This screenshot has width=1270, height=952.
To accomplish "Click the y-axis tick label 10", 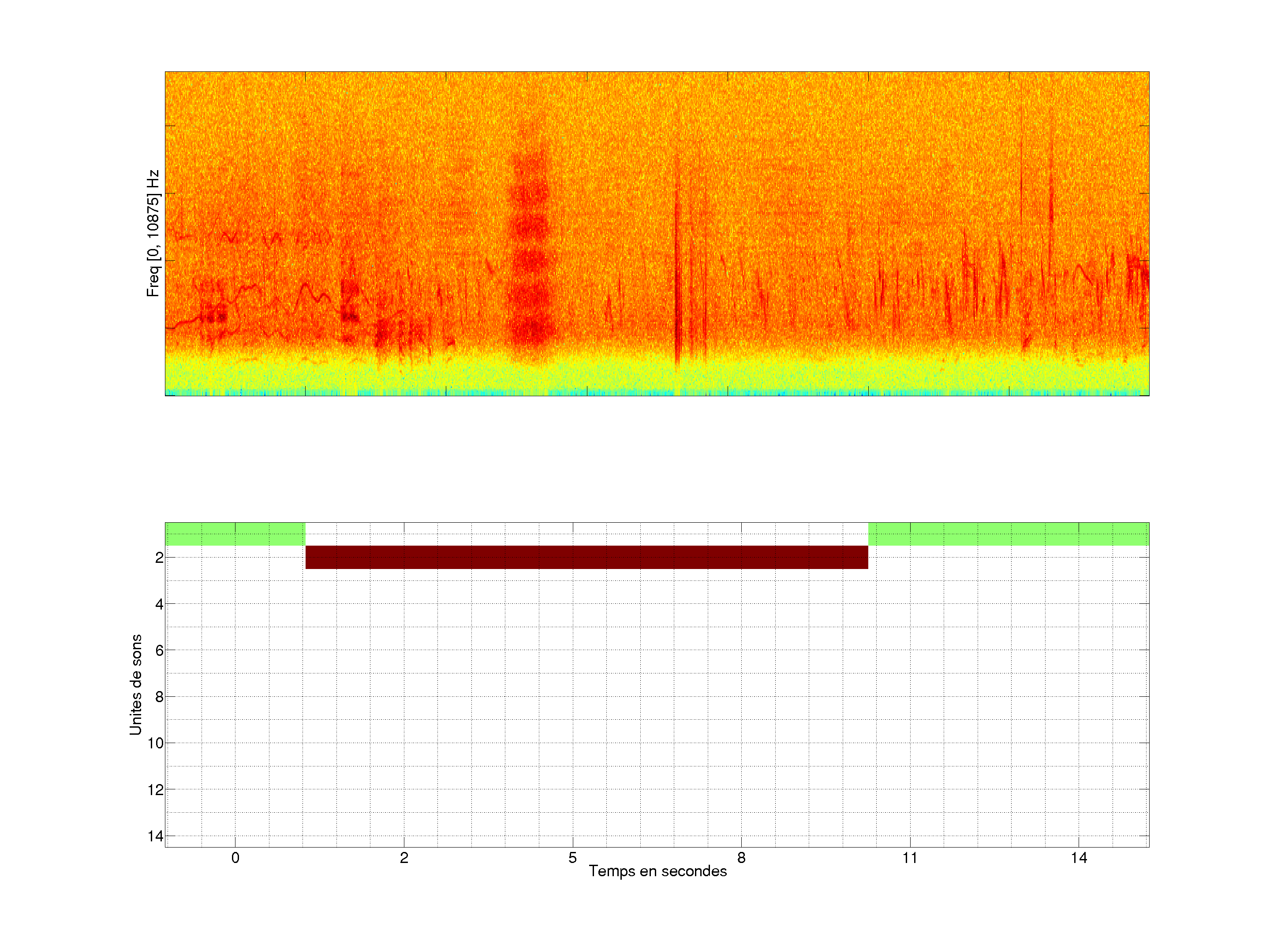I will coord(156,744).
